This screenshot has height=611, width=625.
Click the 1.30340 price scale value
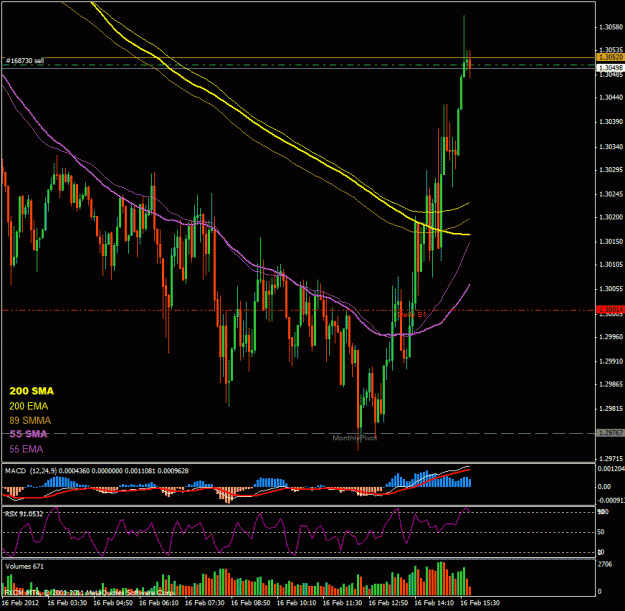[x=611, y=147]
